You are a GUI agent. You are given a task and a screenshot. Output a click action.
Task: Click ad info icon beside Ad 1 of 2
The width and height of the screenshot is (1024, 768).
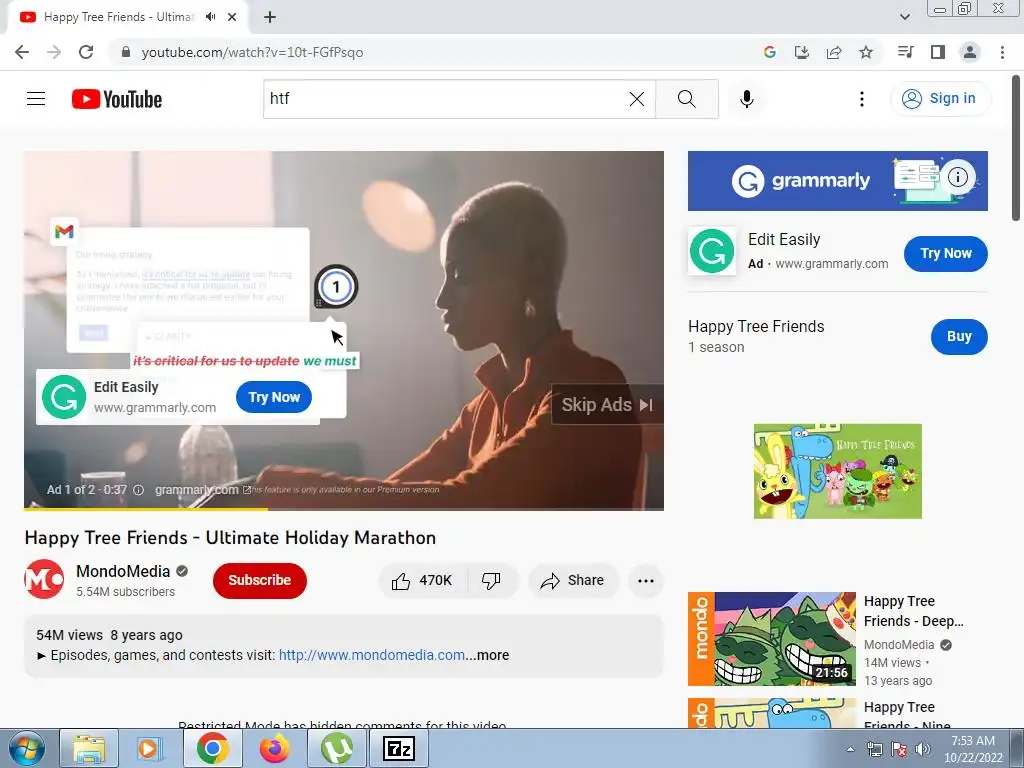pos(138,490)
